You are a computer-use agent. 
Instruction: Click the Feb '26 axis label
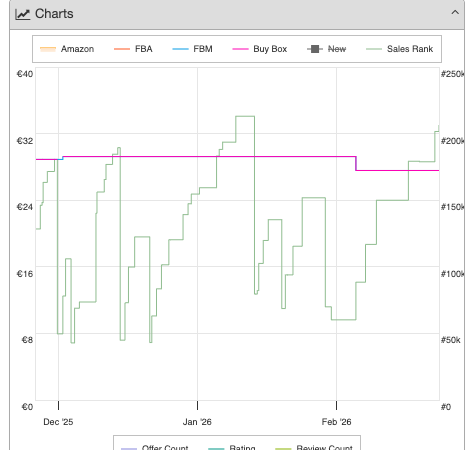coord(336,422)
